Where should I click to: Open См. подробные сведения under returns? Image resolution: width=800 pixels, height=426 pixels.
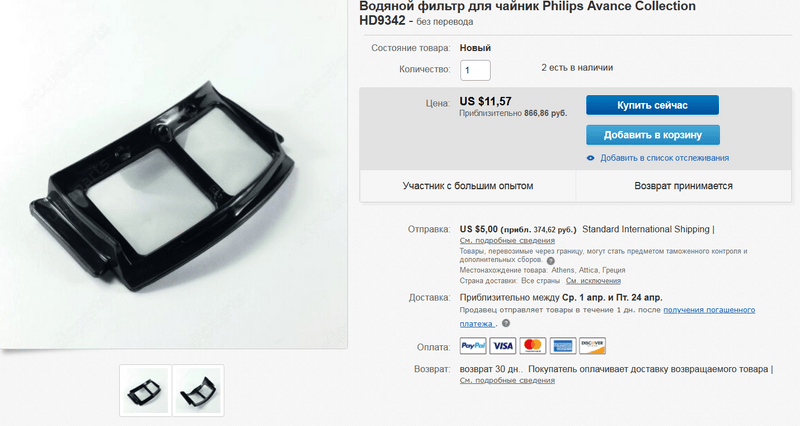[507, 380]
